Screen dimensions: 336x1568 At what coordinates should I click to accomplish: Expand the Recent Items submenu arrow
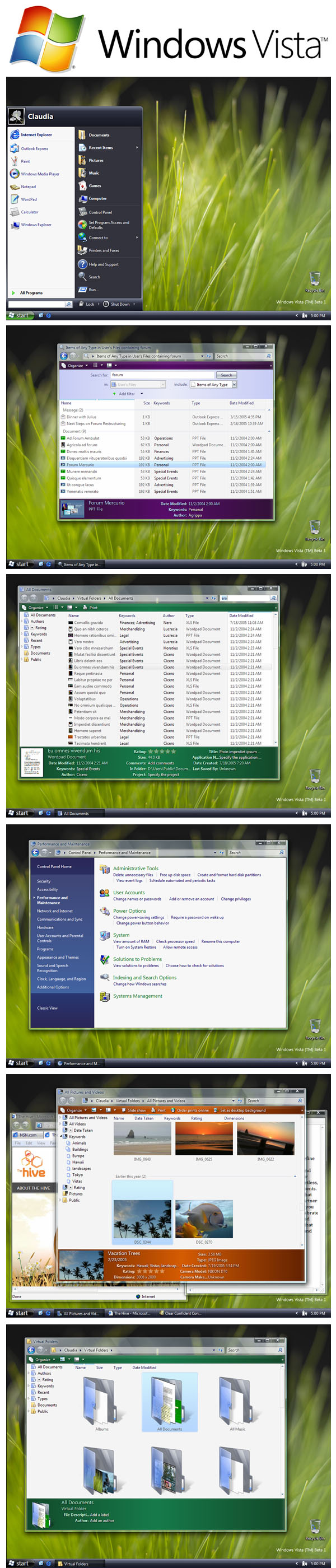136,147
